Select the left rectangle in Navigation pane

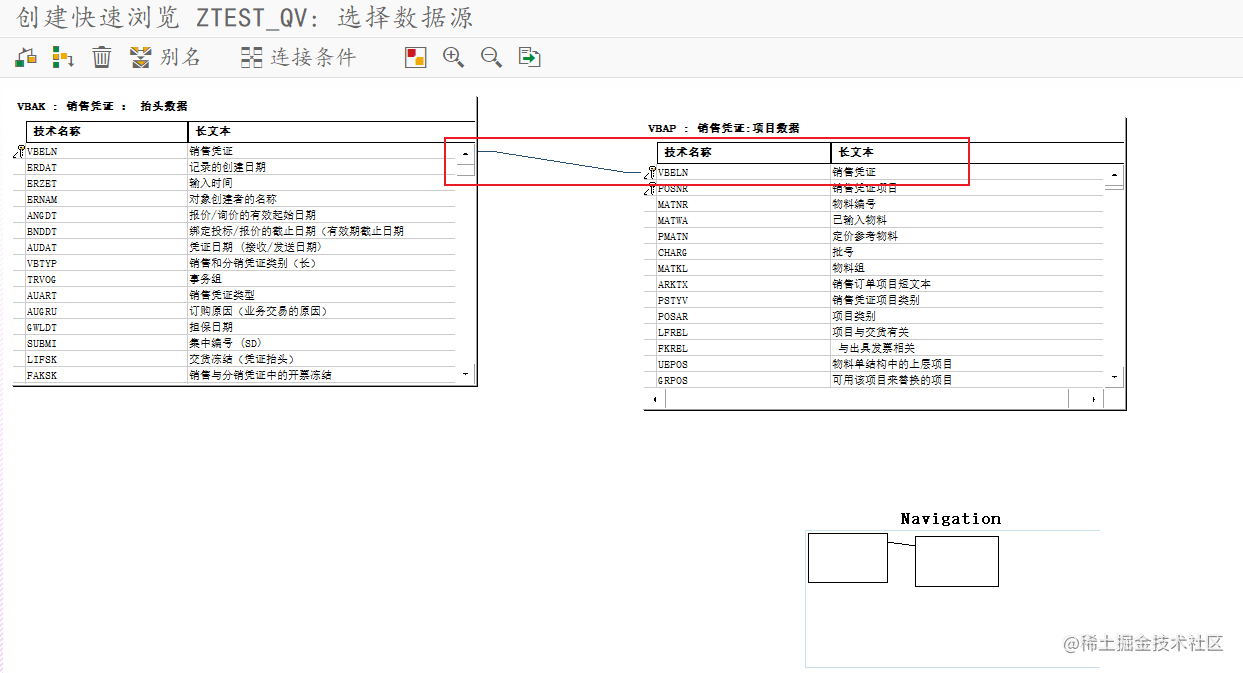[x=848, y=558]
